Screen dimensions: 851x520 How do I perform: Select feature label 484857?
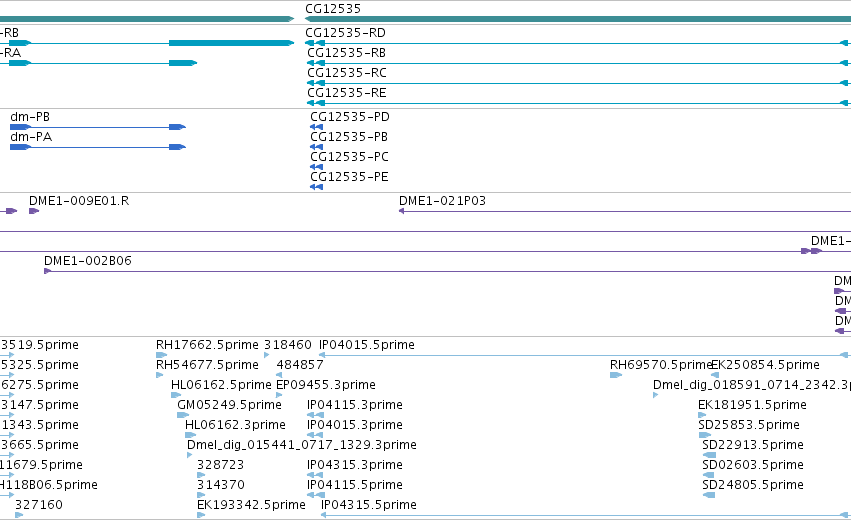(300, 365)
